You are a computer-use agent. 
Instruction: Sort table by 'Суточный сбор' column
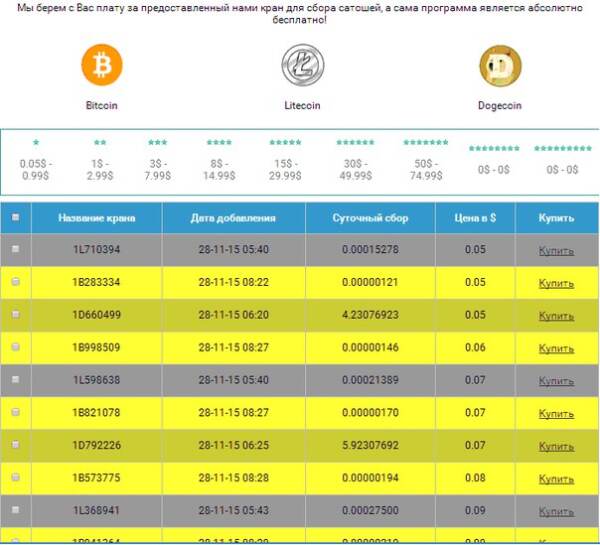369,217
